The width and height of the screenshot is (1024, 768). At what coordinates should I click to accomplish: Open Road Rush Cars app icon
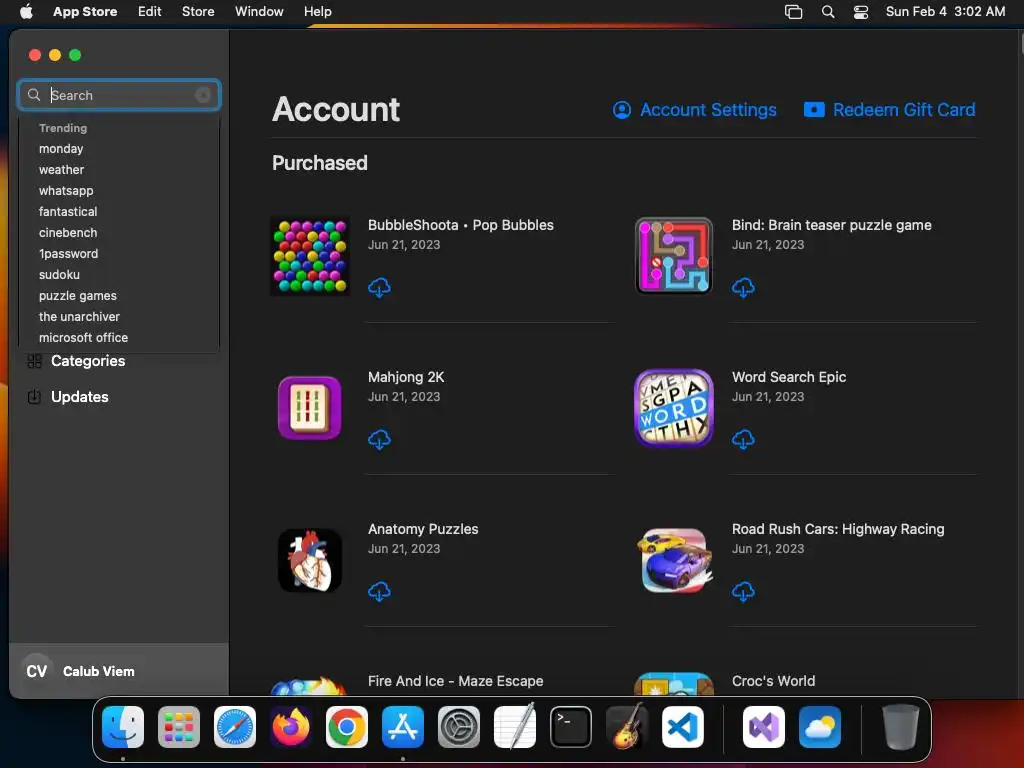click(x=673, y=560)
